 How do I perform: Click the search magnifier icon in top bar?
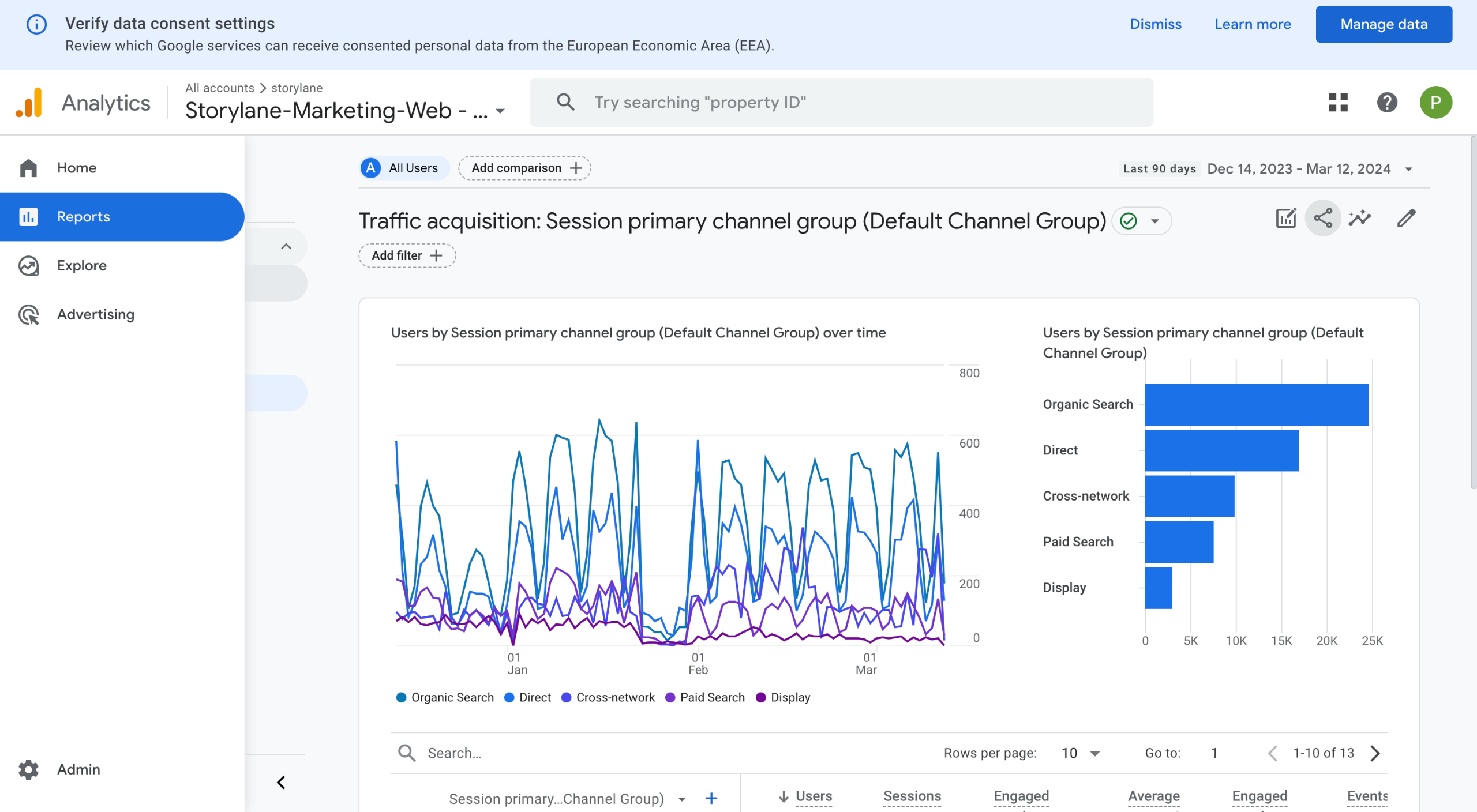pyautogui.click(x=565, y=102)
